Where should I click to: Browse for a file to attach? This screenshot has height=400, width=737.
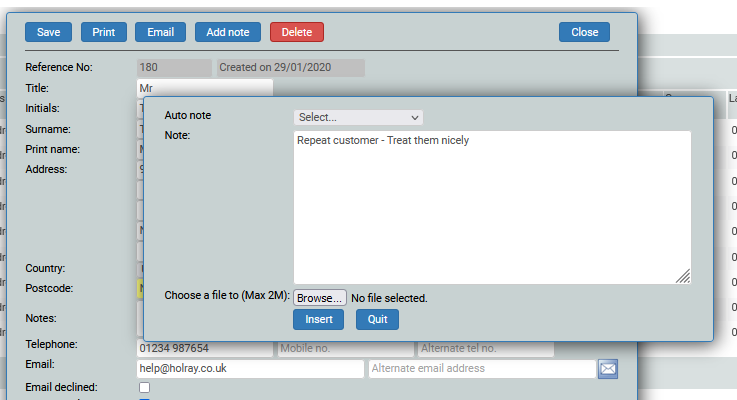click(x=319, y=298)
